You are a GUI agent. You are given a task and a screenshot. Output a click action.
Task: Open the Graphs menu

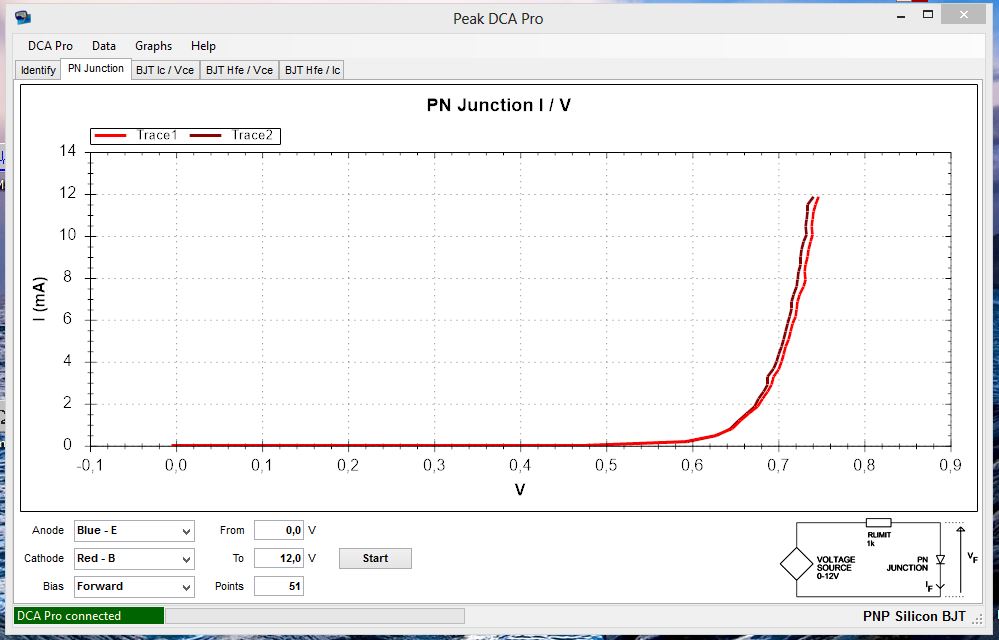[x=154, y=46]
